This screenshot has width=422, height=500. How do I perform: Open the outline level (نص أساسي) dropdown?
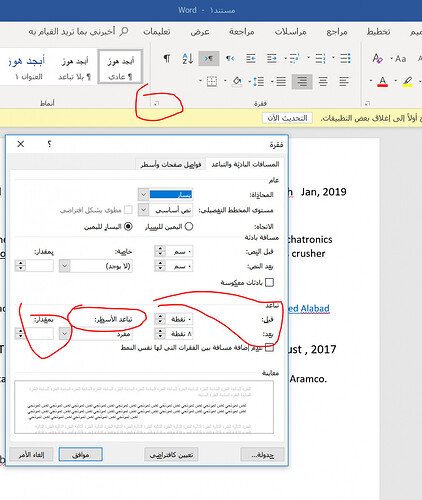(x=143, y=210)
